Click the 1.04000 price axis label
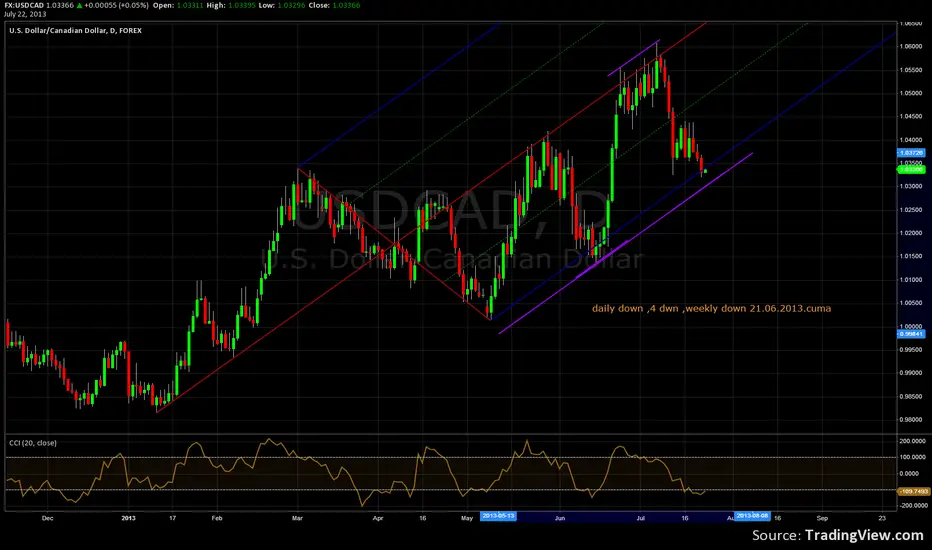This screenshot has width=932, height=550. [911, 140]
